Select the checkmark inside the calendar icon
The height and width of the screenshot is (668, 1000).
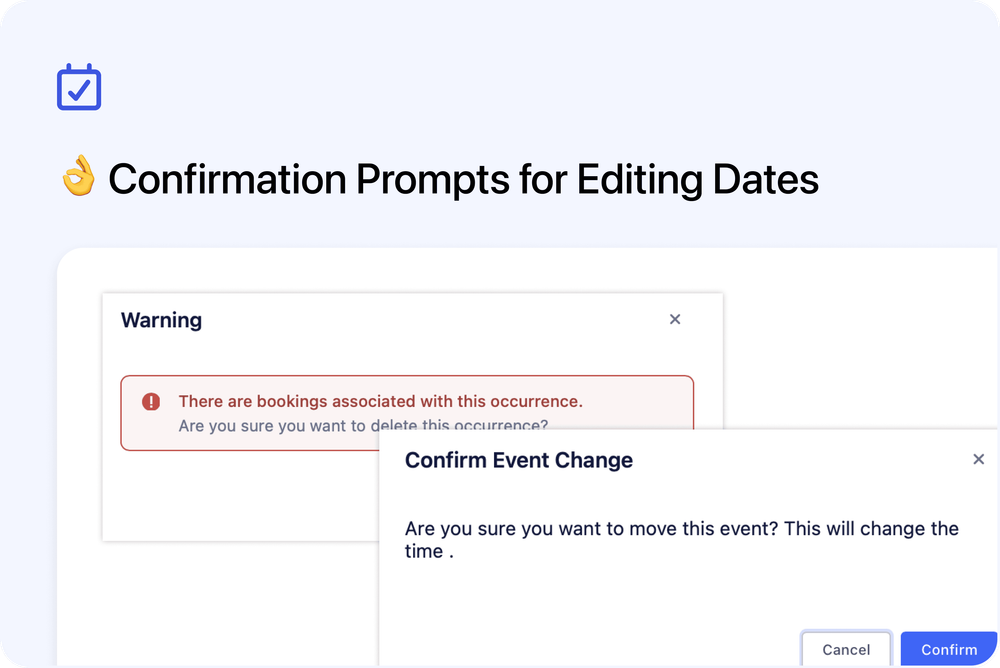point(78,89)
